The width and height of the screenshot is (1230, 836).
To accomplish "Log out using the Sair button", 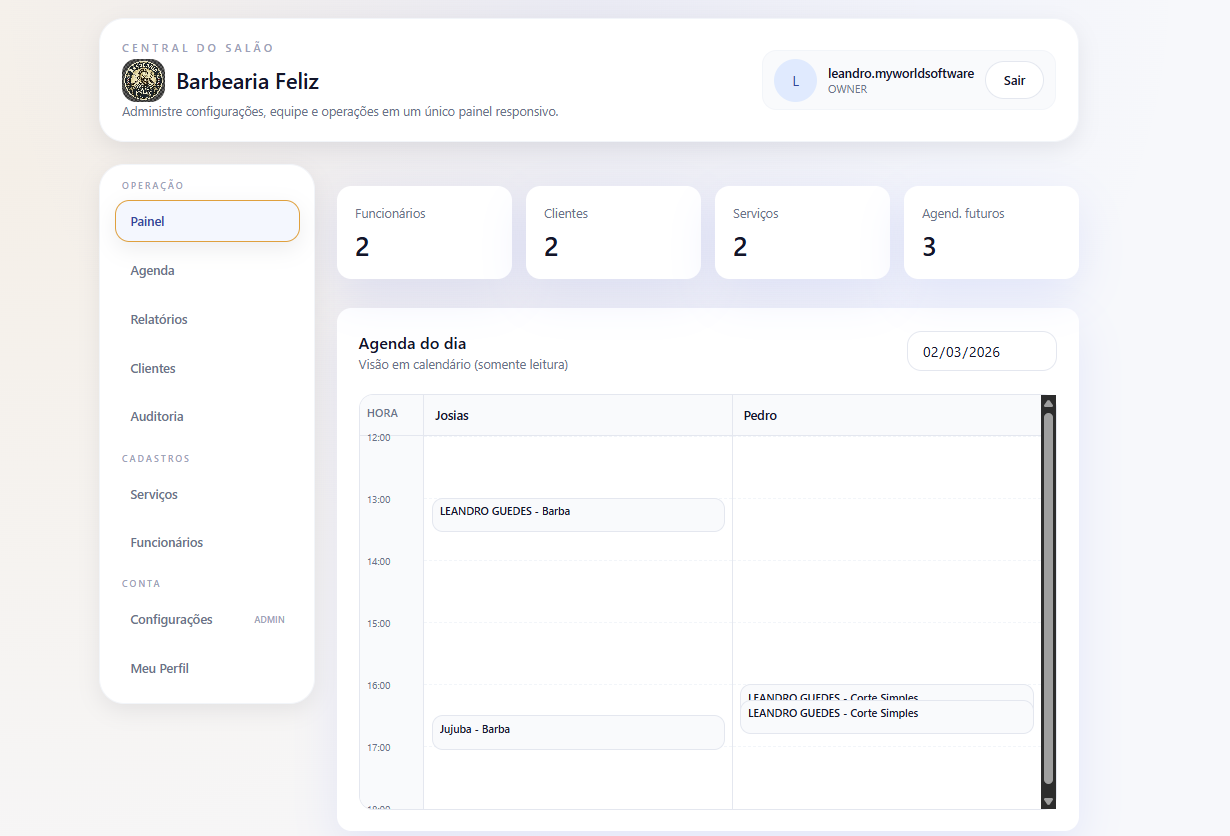I will [x=1014, y=80].
